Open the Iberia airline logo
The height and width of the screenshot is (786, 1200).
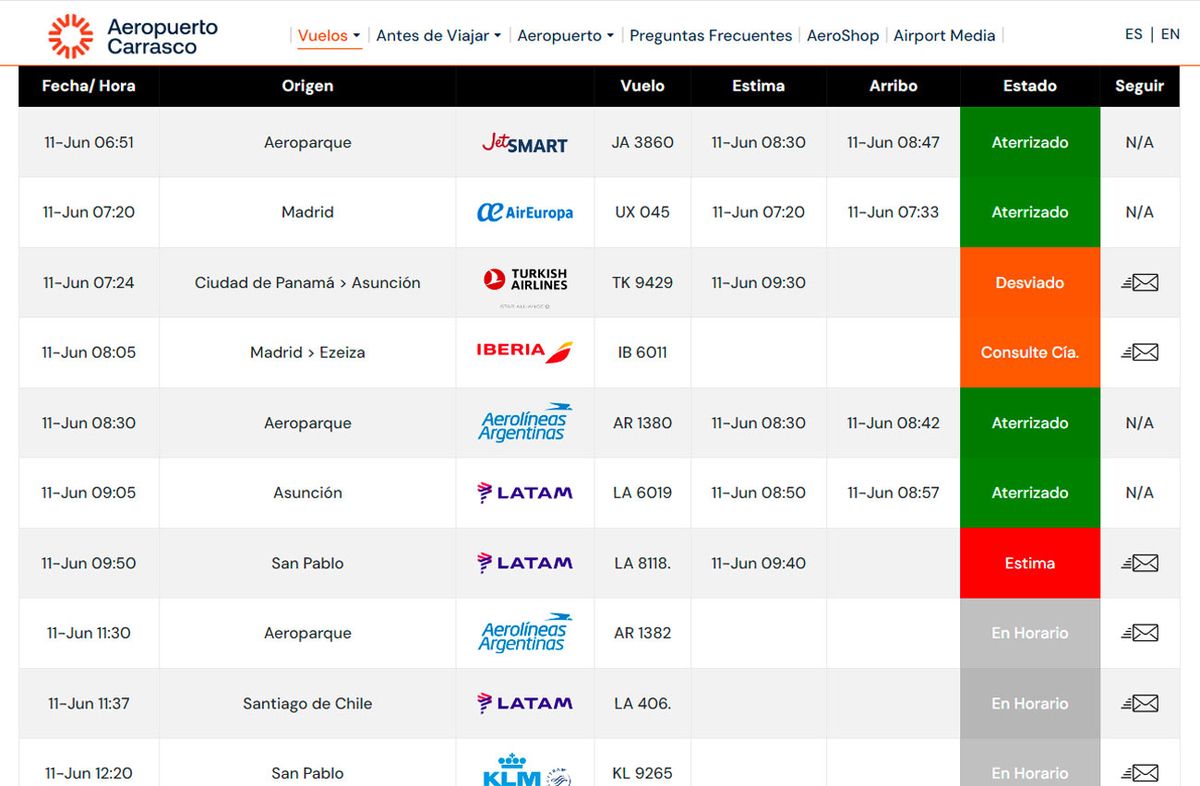click(x=524, y=352)
